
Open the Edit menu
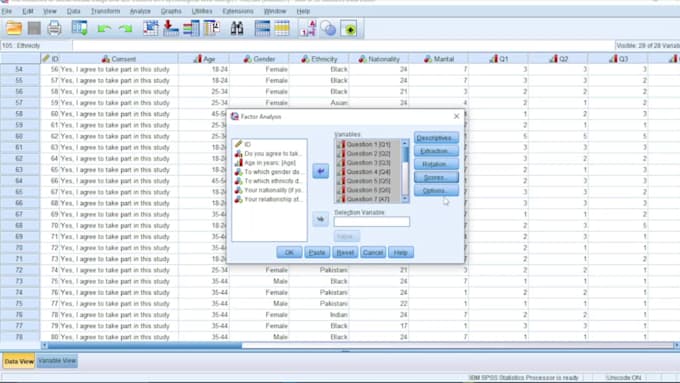[x=28, y=11]
